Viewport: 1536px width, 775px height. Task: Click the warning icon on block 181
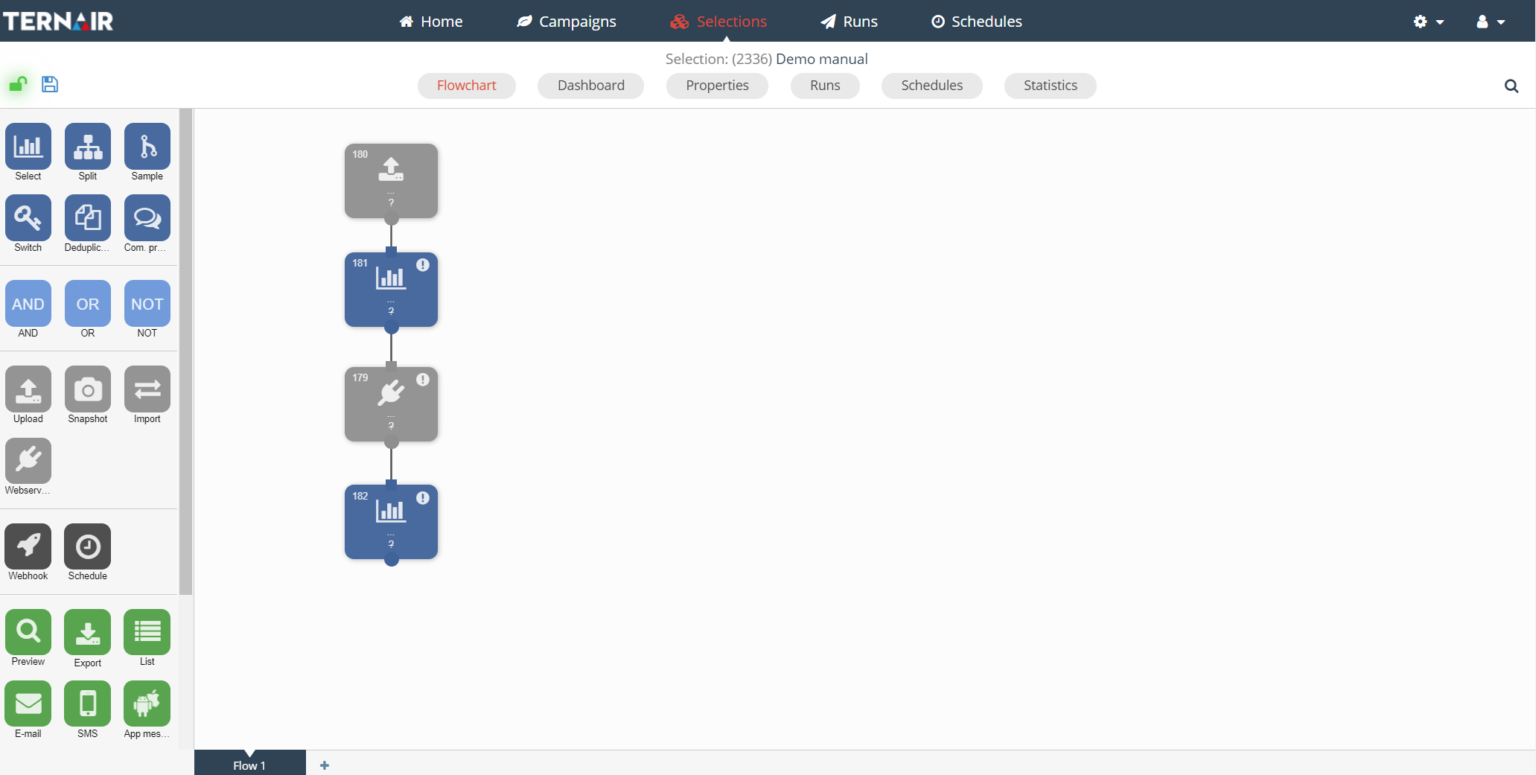click(x=423, y=265)
